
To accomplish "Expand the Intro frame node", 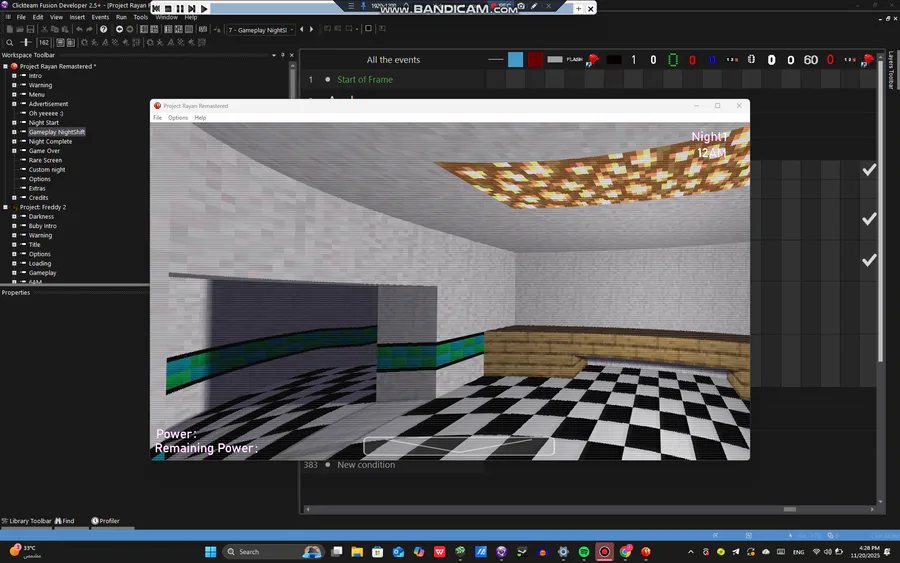I will 14,76.
